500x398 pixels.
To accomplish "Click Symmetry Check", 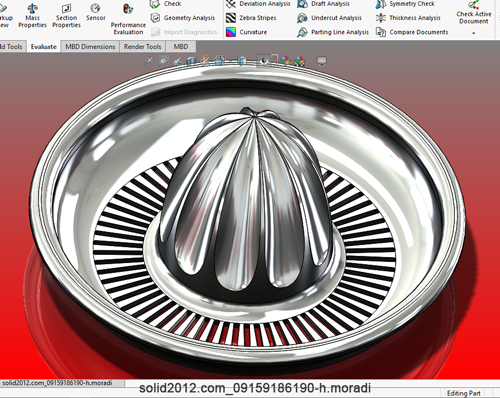I will [405, 4].
